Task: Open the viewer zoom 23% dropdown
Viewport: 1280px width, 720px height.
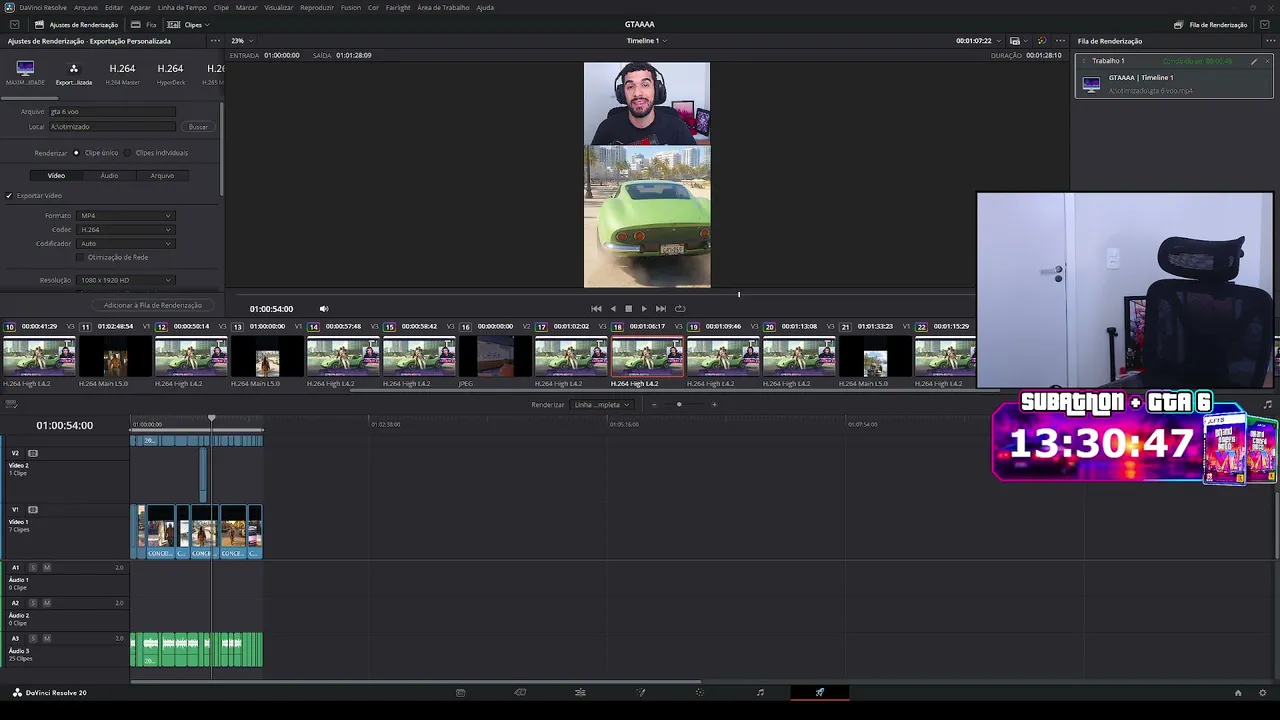Action: pos(242,41)
